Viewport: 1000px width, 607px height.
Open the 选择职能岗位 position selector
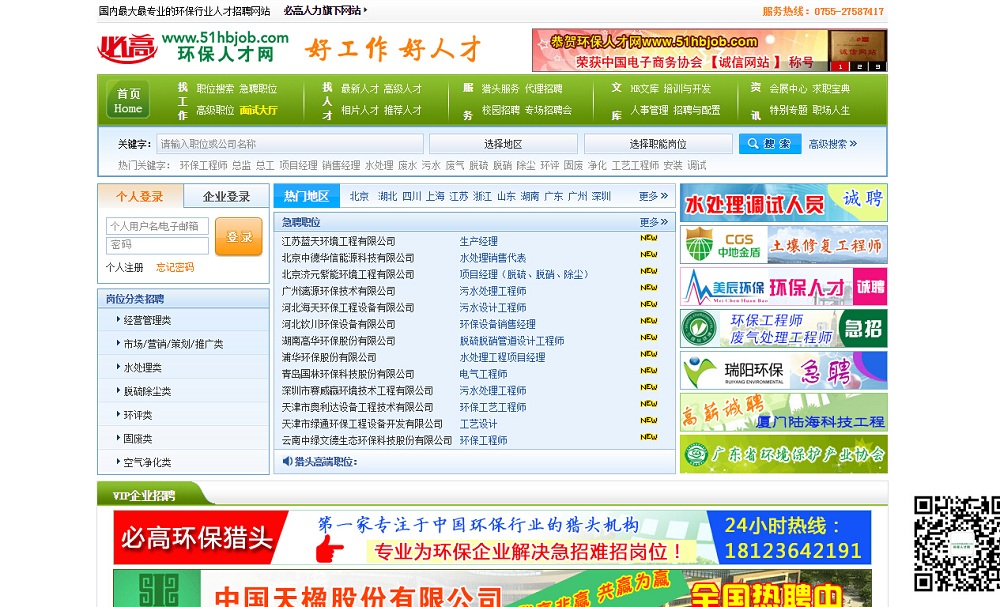(658, 143)
